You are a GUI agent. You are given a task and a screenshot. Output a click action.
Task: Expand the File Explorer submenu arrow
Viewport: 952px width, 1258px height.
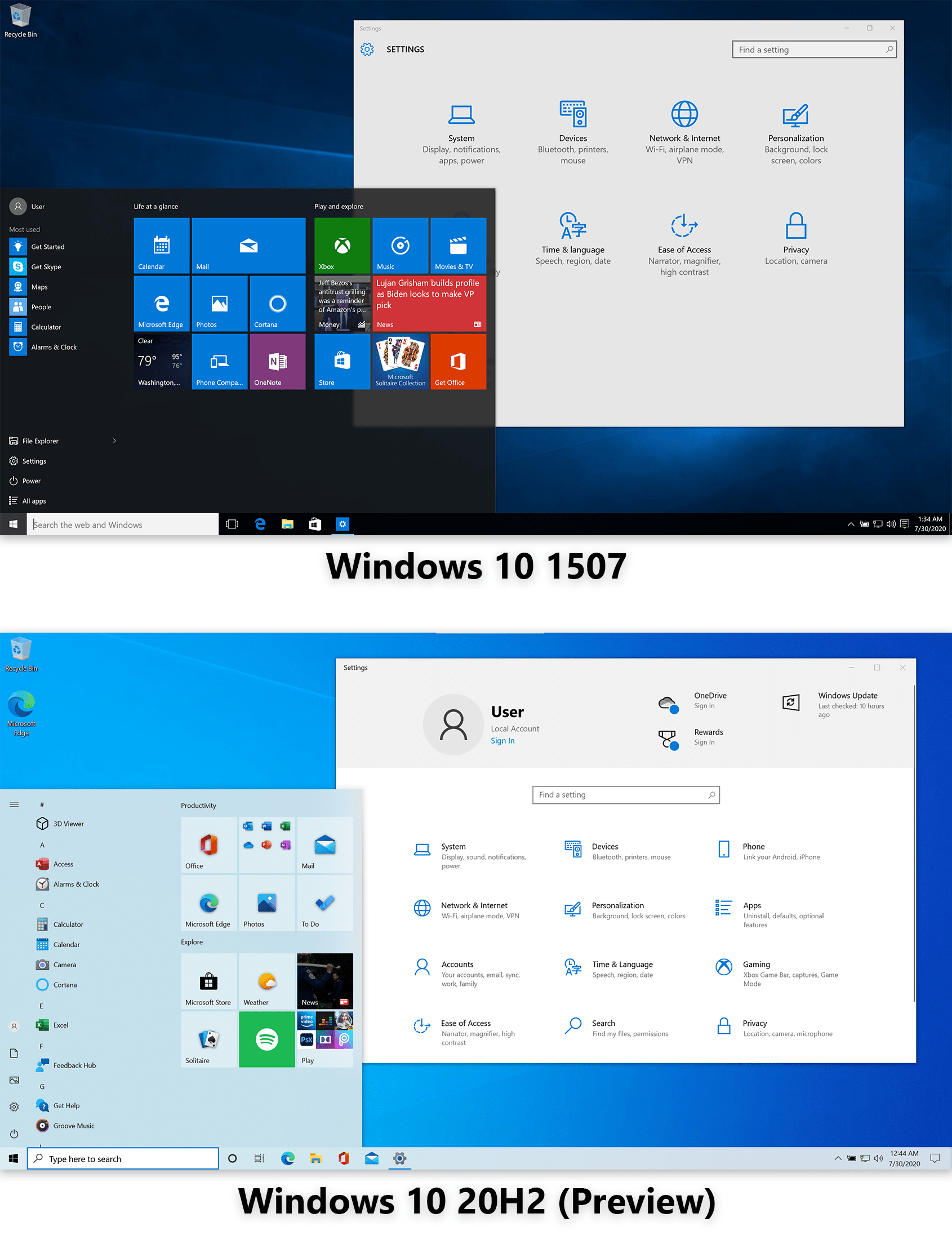coord(114,441)
